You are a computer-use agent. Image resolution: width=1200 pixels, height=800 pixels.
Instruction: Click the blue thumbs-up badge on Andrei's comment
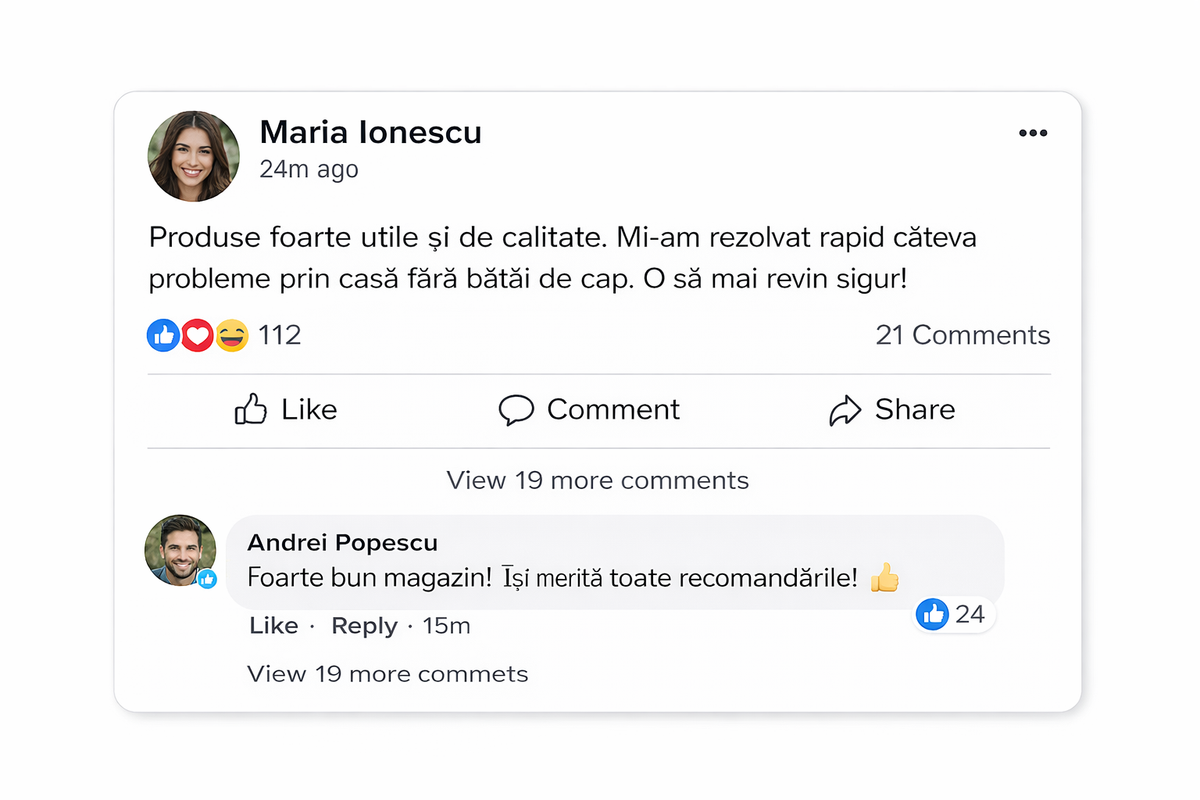point(933,614)
